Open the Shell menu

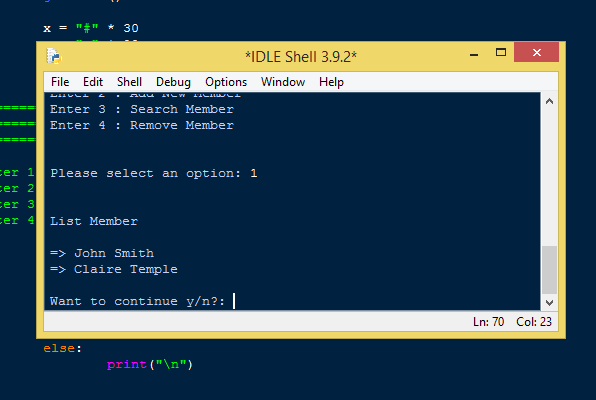[x=129, y=82]
